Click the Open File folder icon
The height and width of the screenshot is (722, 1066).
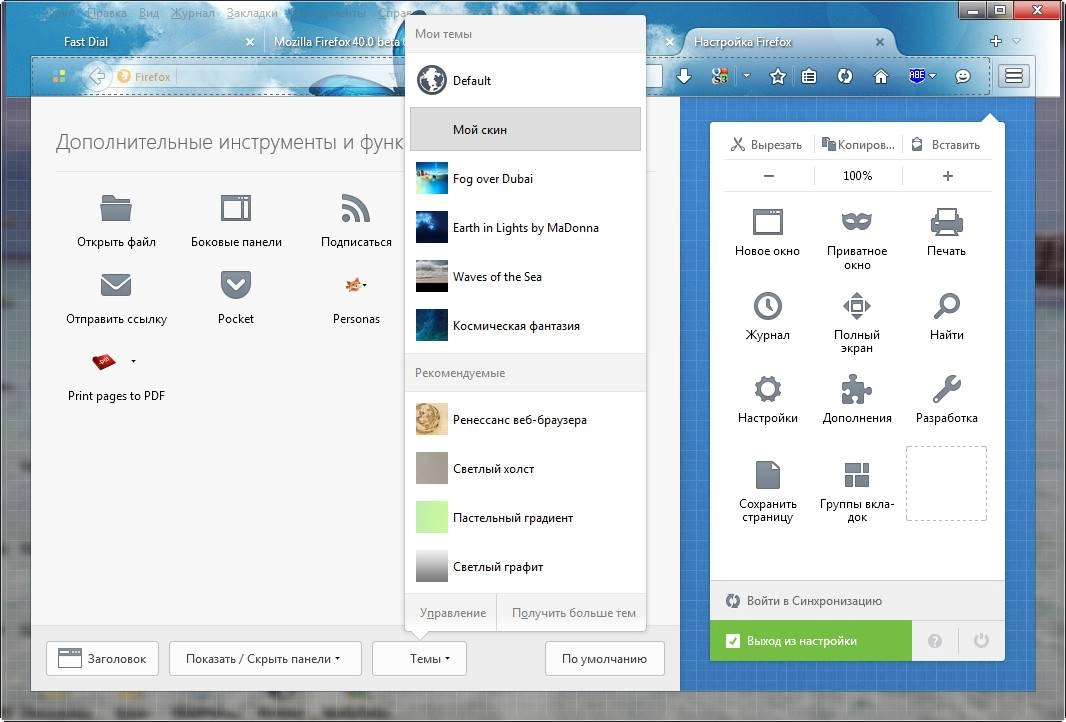tap(116, 208)
